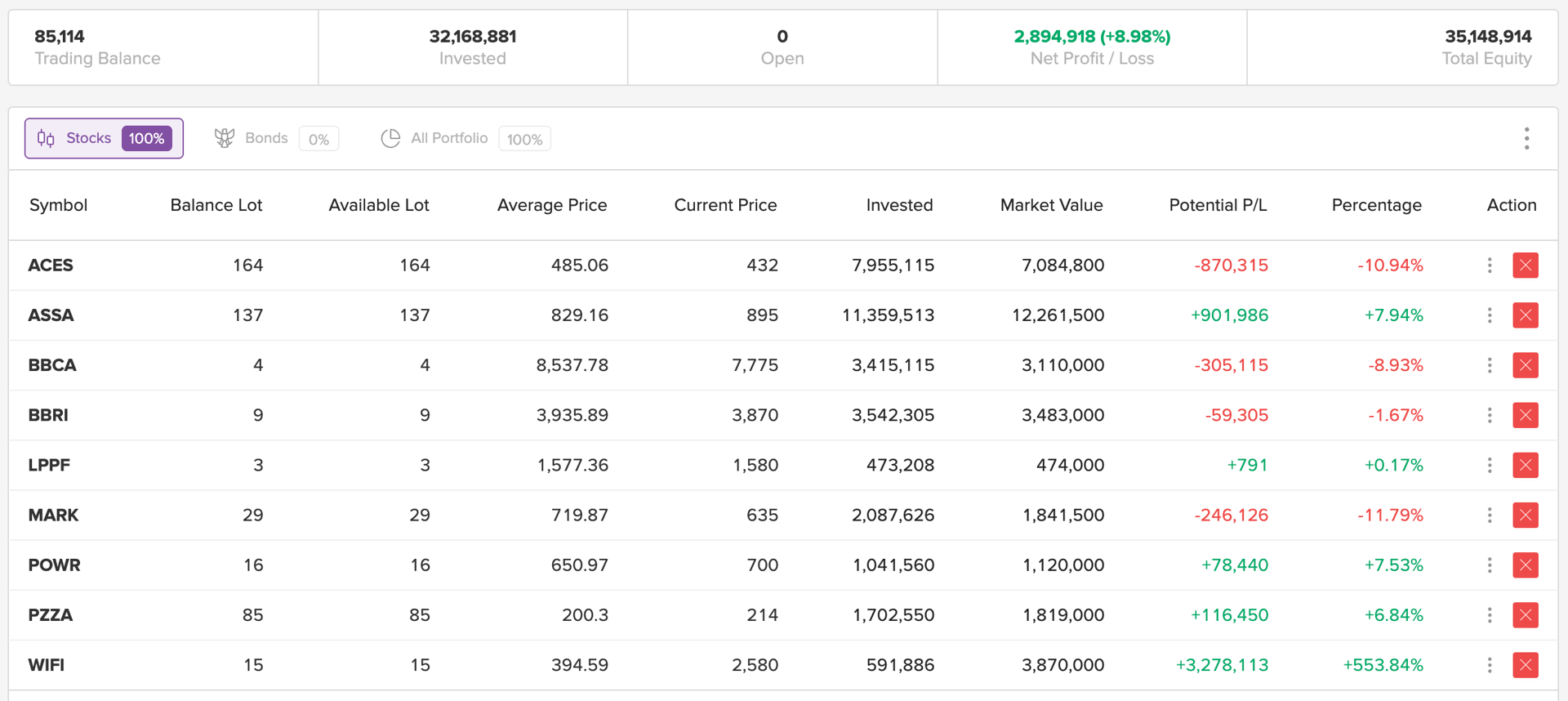
Task: Select the BBCA stock symbol
Action: [52, 365]
